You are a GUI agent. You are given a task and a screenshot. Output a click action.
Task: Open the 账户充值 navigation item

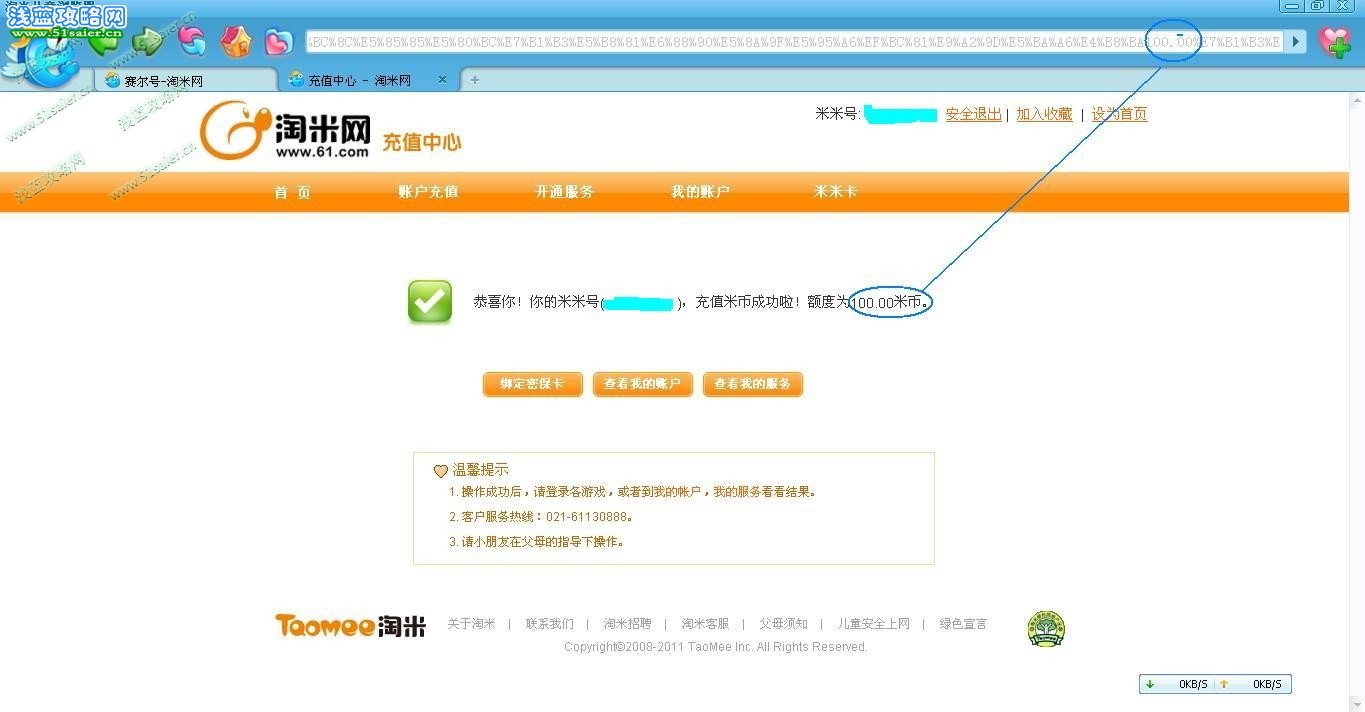click(x=428, y=192)
